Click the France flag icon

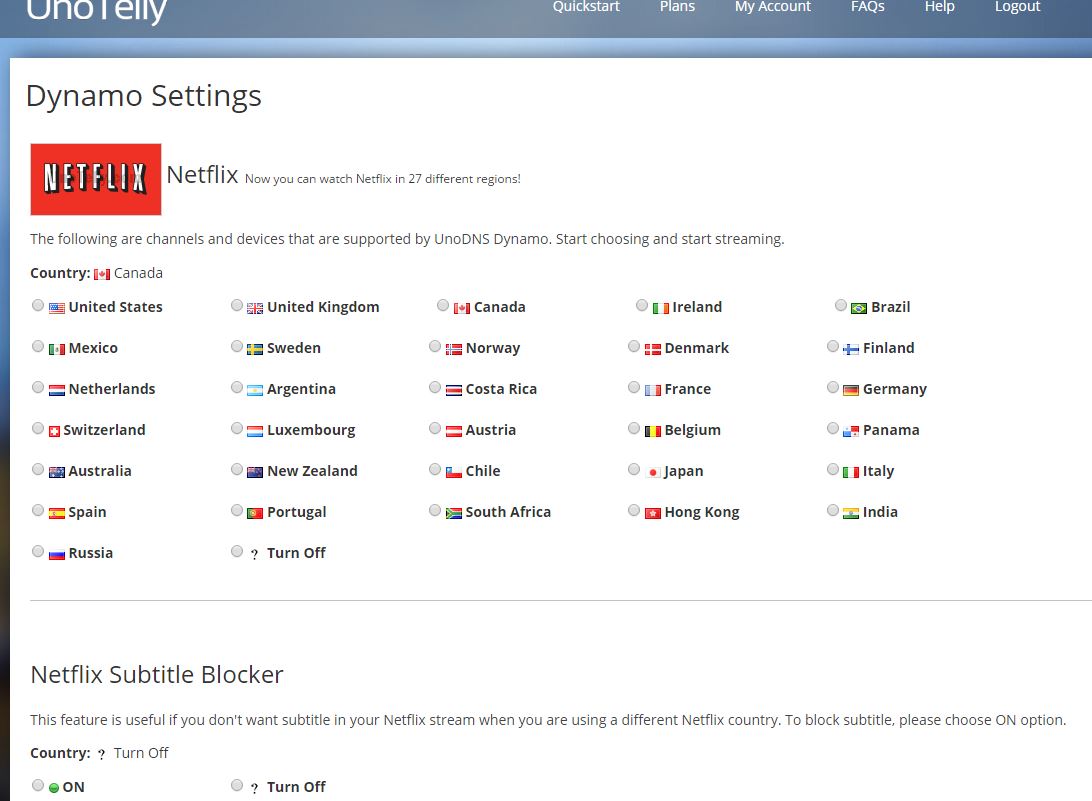(x=653, y=390)
